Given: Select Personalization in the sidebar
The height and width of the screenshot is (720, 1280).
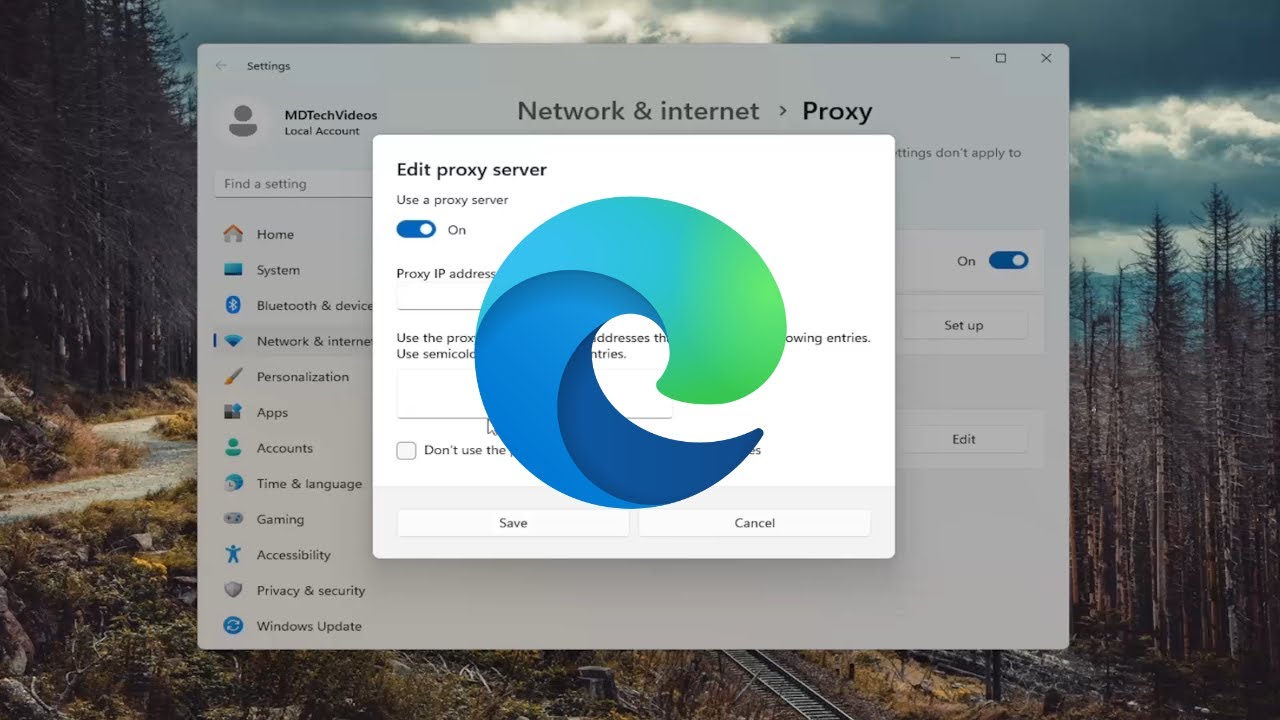Looking at the screenshot, I should tap(303, 377).
